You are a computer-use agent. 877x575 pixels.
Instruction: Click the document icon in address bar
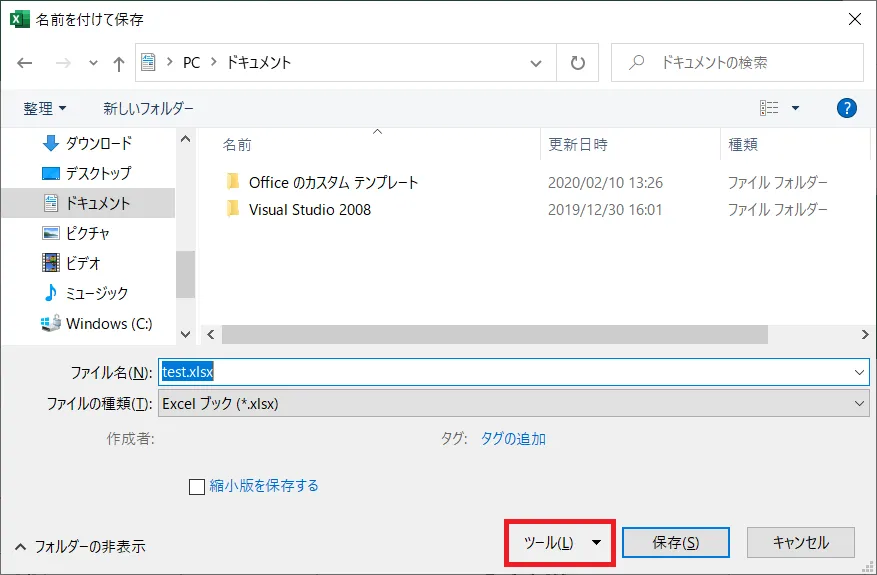[148, 62]
